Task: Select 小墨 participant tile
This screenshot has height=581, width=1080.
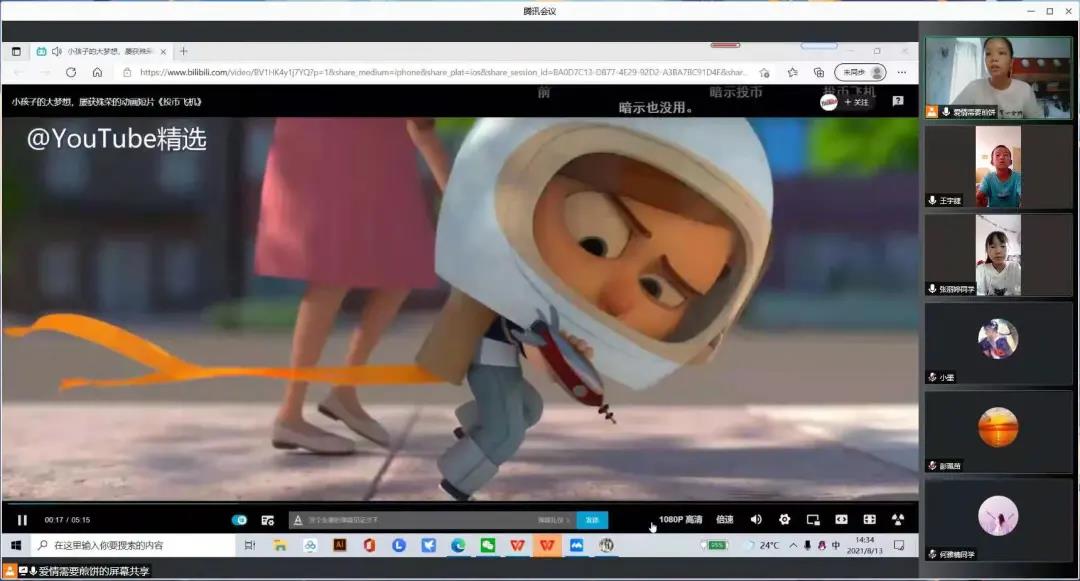Action: pyautogui.click(x=998, y=343)
